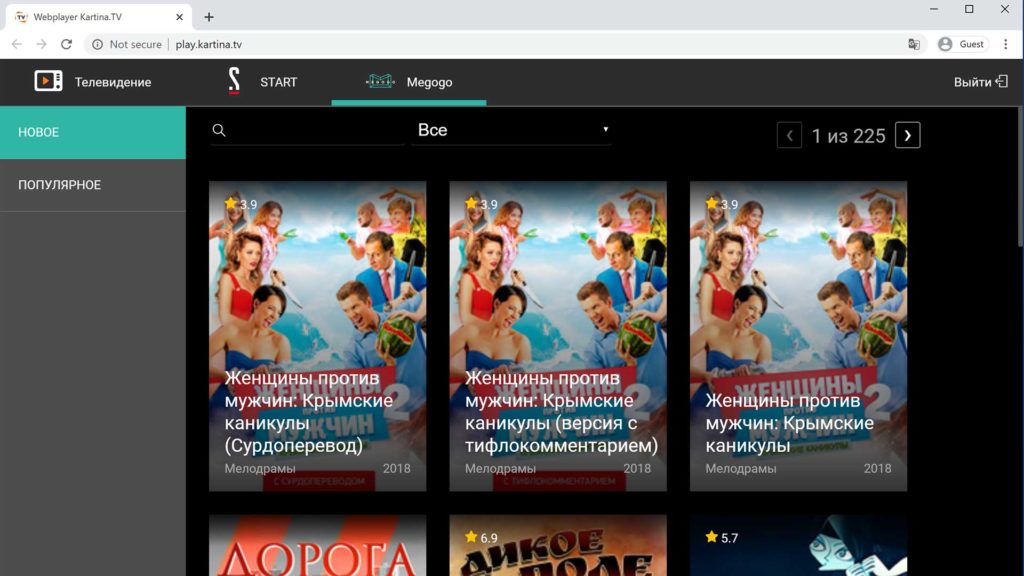Click the dropdown arrow beside Все

[605, 129]
